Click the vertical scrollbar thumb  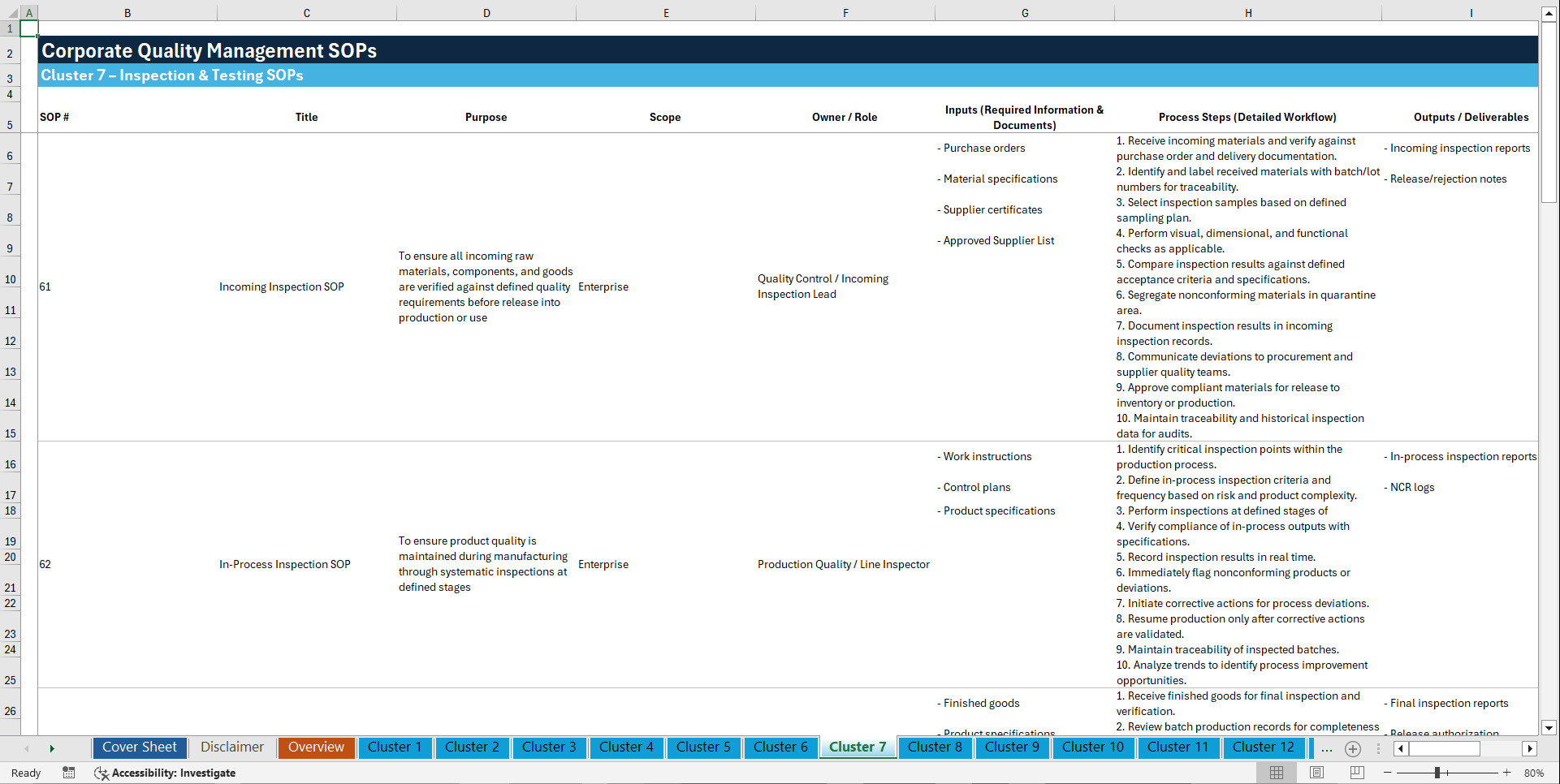pos(1549,113)
